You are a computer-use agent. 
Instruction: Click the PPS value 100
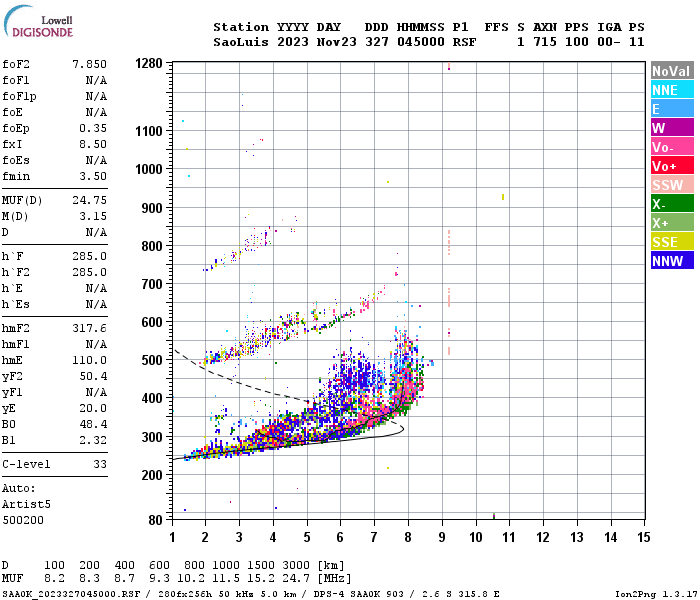577,42
